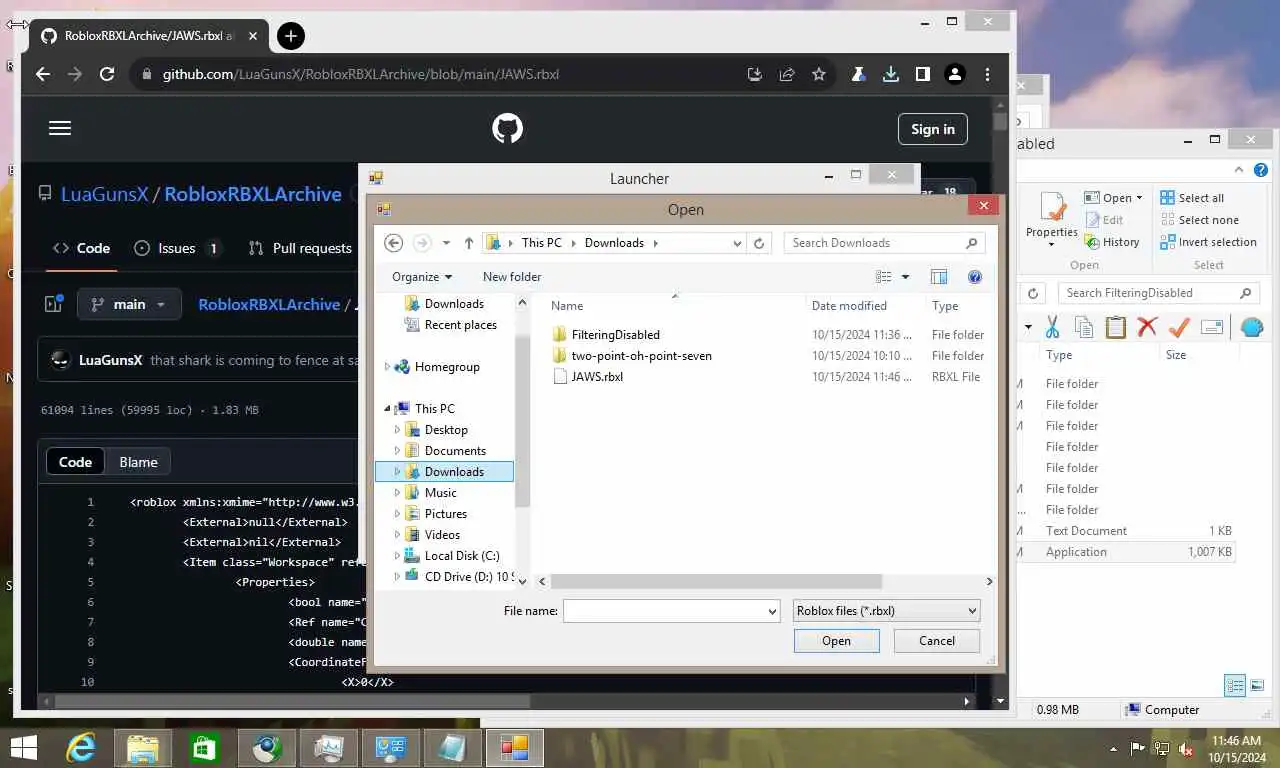This screenshot has width=1280, height=768.
Task: Click the File name input field
Action: coord(664,611)
